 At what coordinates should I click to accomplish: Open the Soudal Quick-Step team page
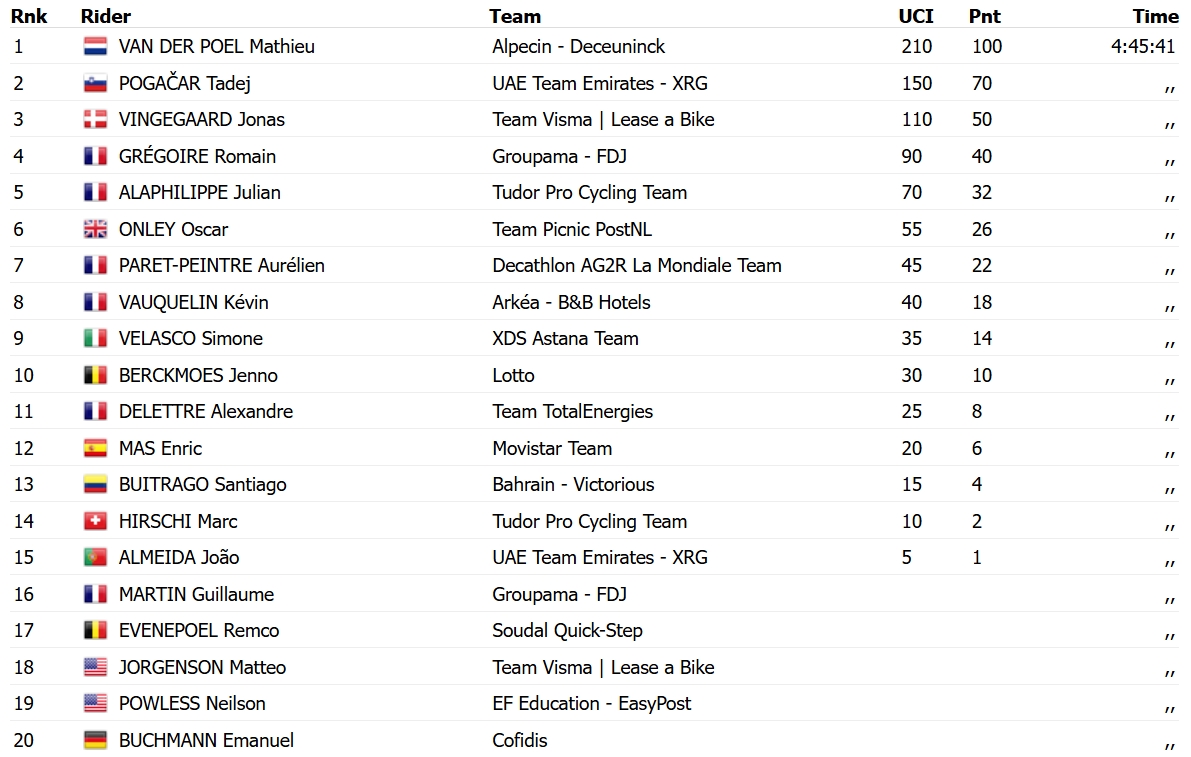(x=567, y=631)
